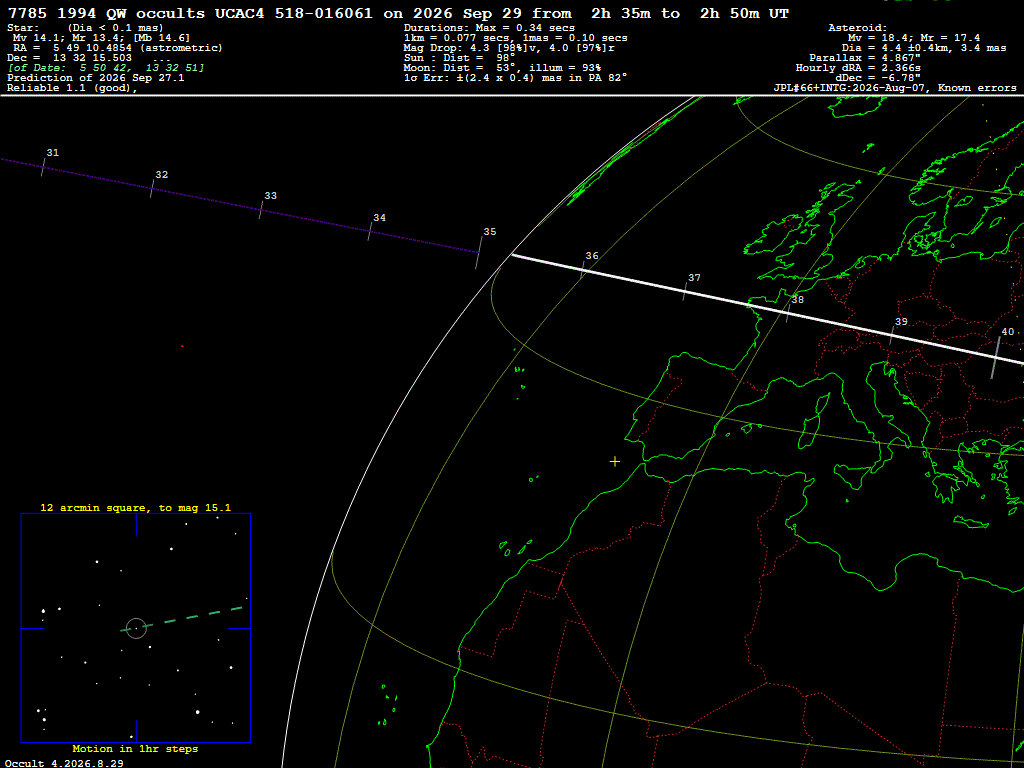
Task: Click the yellow plus crosshair on map
Action: [x=615, y=462]
